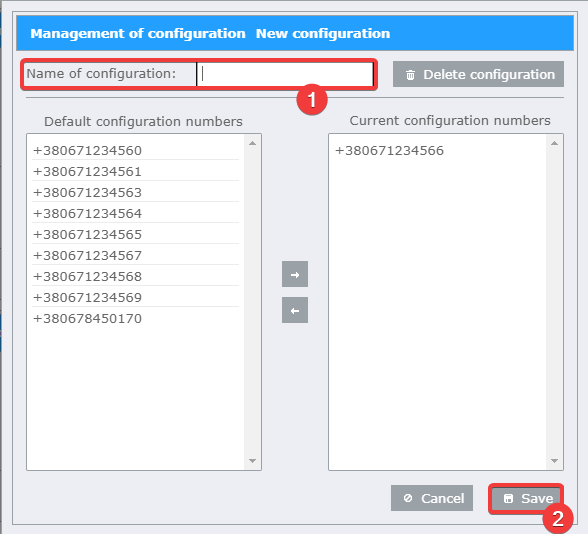The image size is (588, 534).
Task: Select number +380671234561 in default list
Action: [135, 171]
